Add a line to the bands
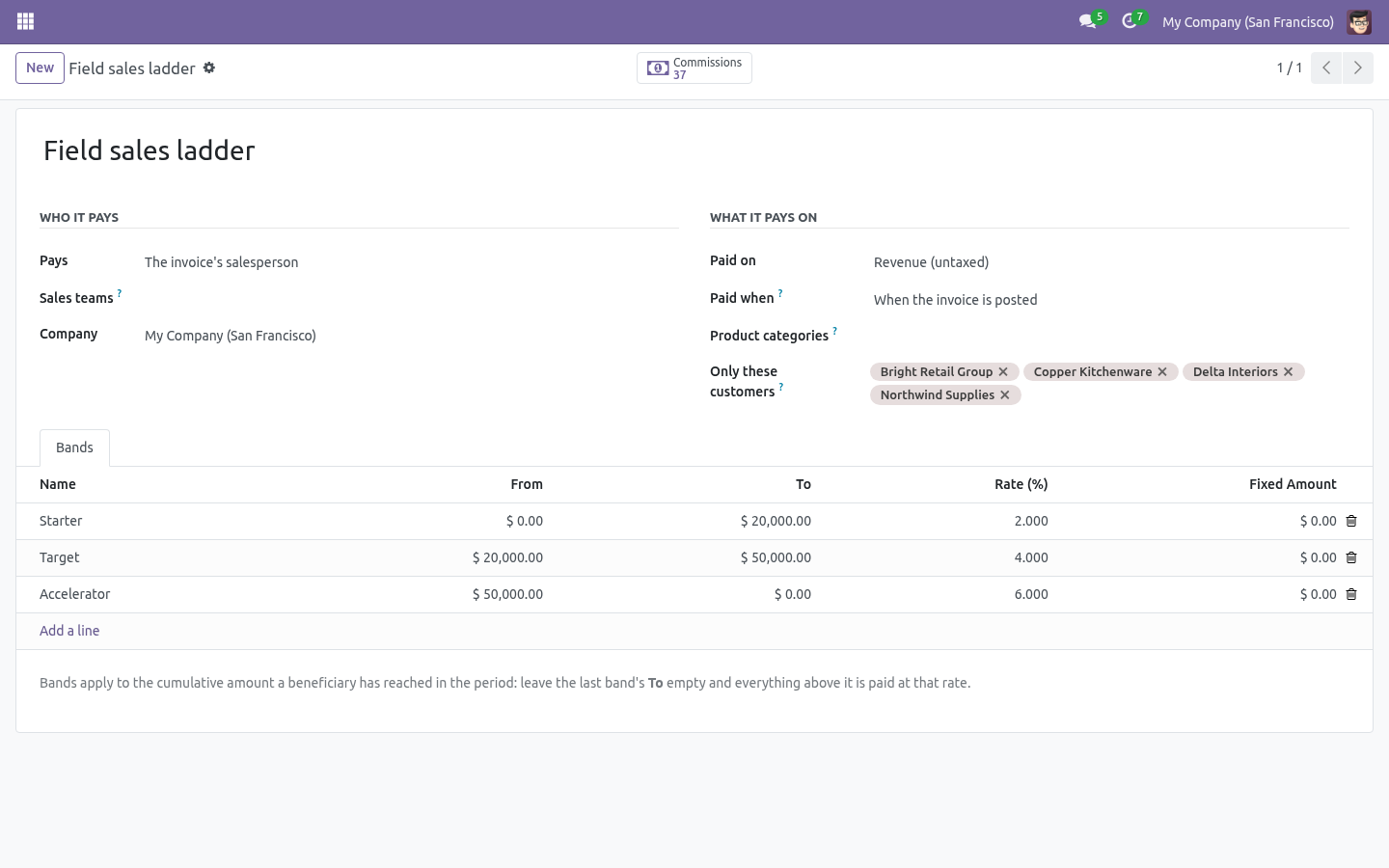The height and width of the screenshot is (868, 1389). 69,631
